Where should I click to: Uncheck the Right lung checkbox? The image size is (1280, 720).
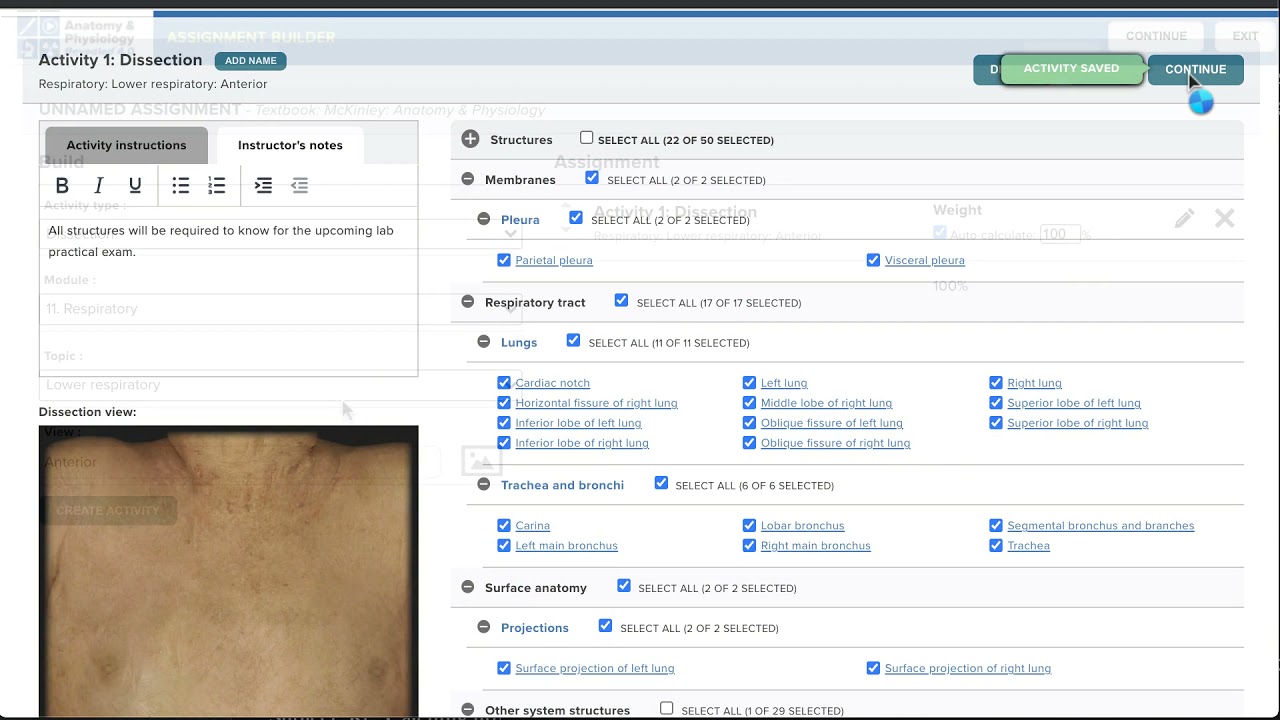pyautogui.click(x=996, y=383)
